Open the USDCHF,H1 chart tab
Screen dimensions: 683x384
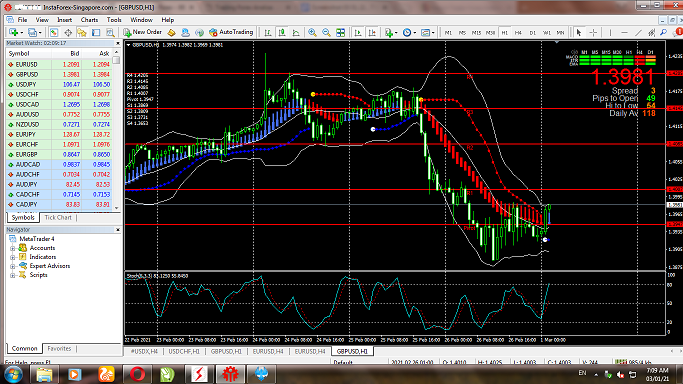(x=184, y=351)
